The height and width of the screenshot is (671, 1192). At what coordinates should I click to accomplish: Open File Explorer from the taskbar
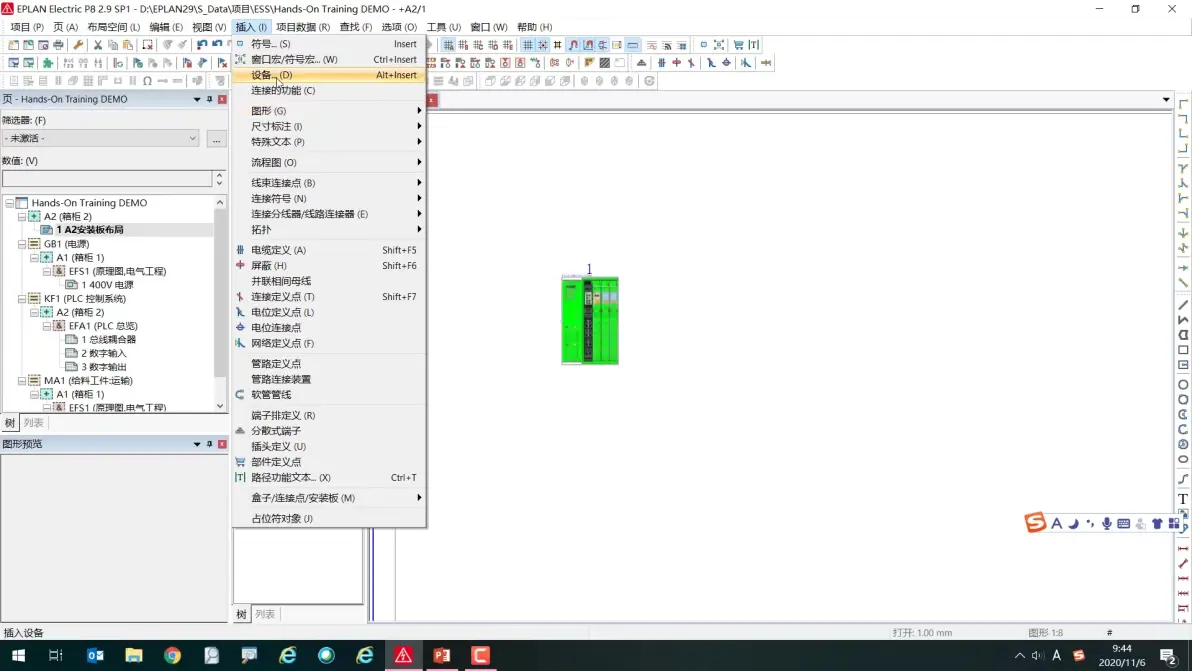point(134,655)
